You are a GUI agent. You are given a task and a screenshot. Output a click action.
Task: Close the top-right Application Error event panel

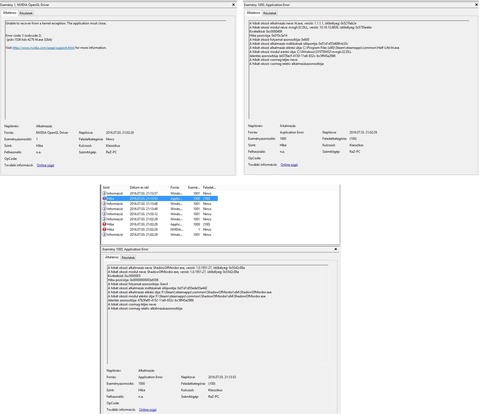point(476,5)
